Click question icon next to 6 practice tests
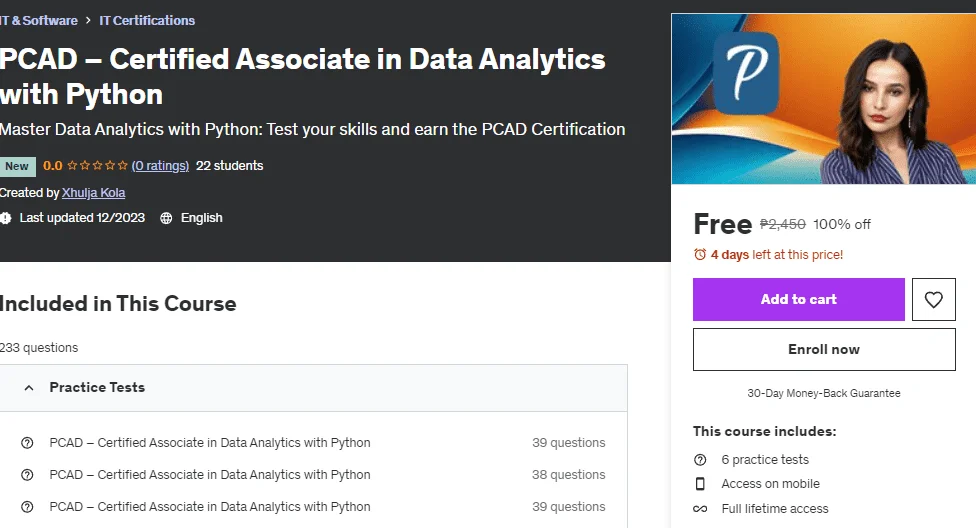This screenshot has width=976, height=528. click(700, 460)
